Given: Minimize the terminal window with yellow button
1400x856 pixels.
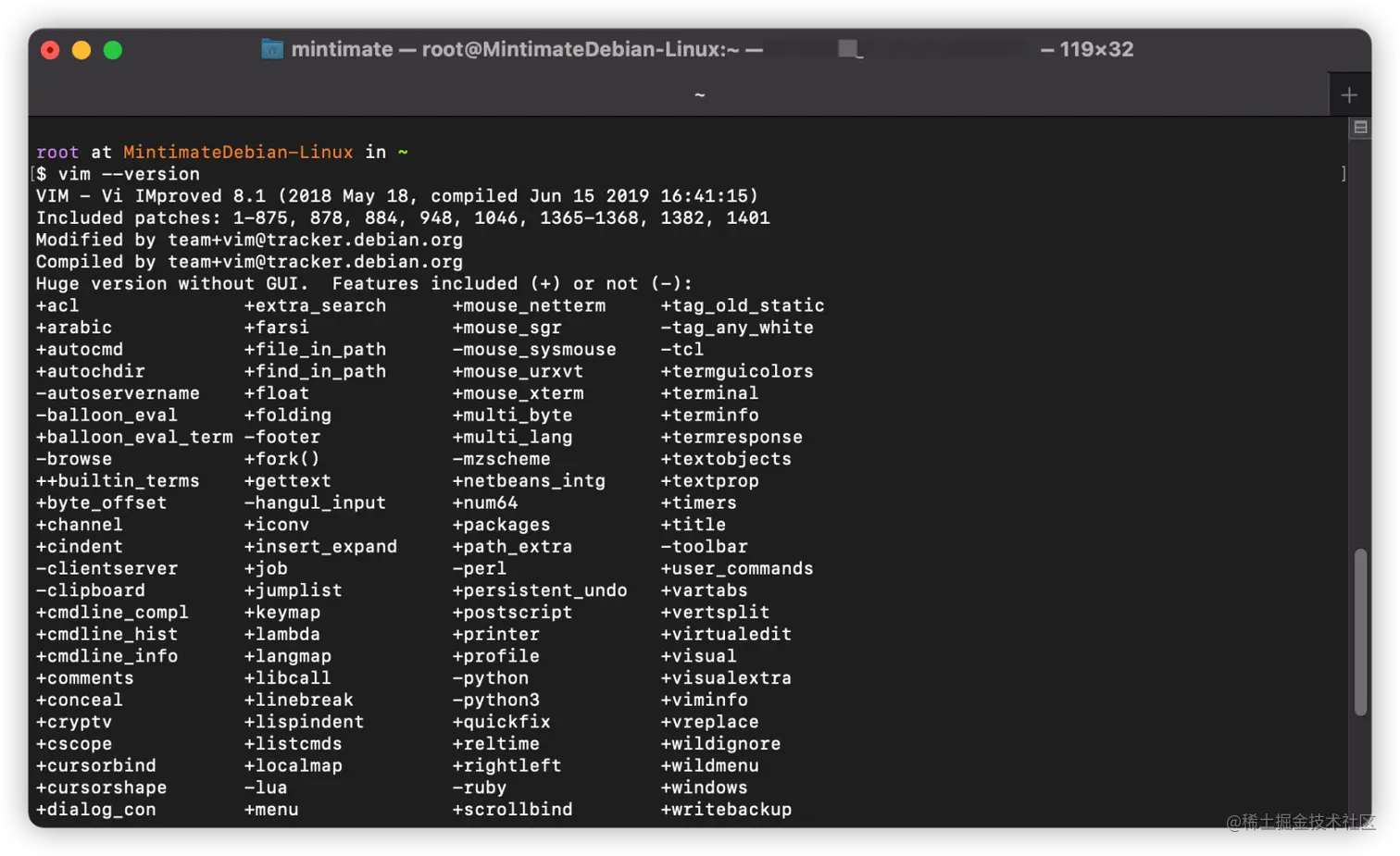Looking at the screenshot, I should click(81, 50).
